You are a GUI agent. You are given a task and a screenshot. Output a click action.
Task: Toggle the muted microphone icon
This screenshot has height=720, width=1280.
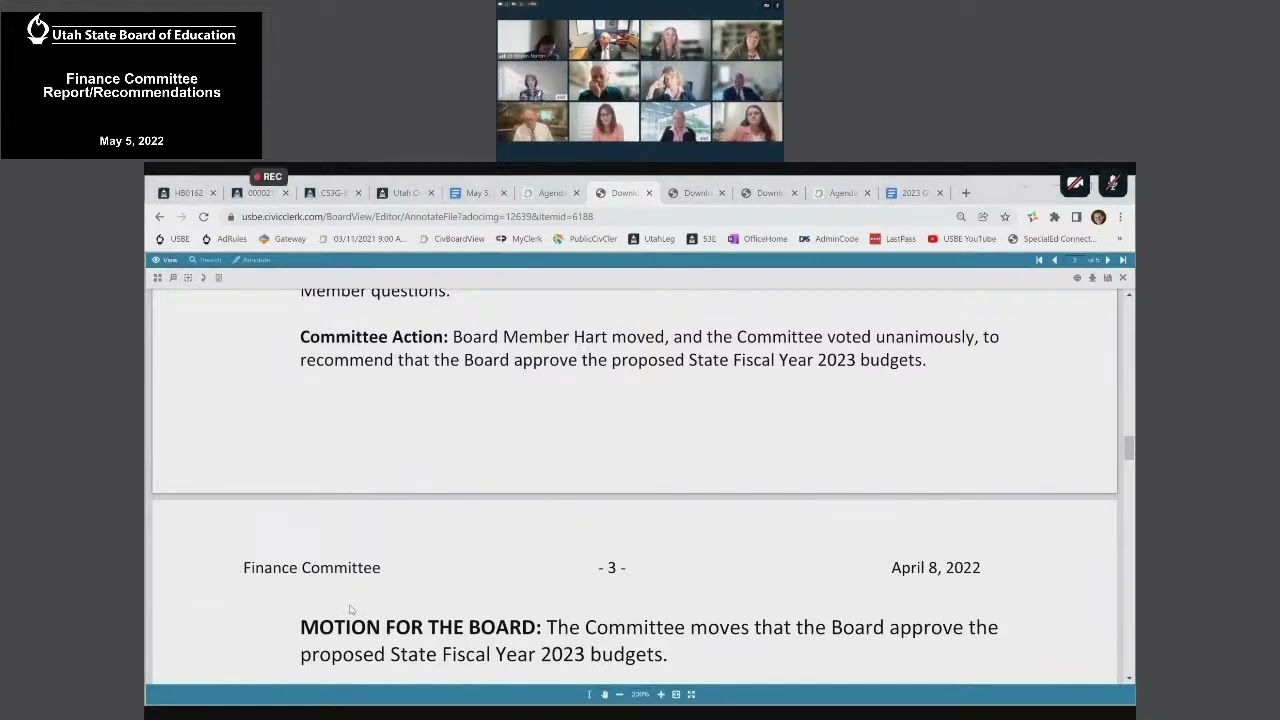1112,184
